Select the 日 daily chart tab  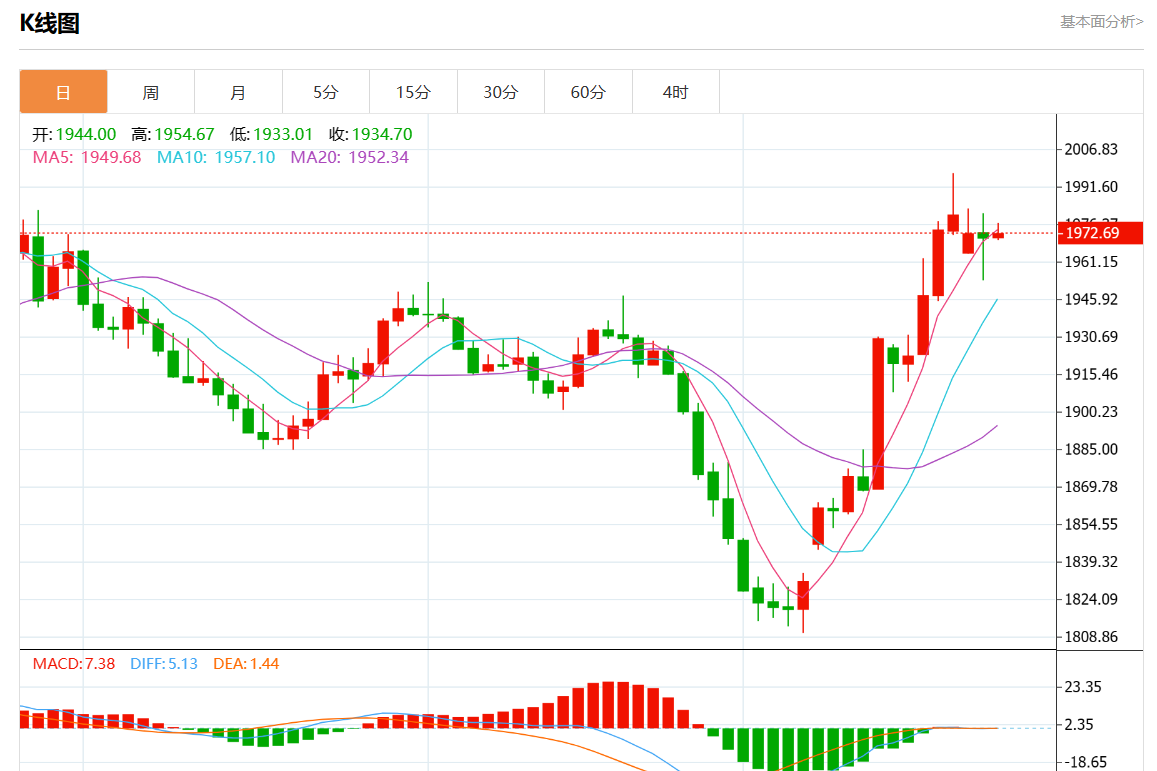click(x=63, y=92)
